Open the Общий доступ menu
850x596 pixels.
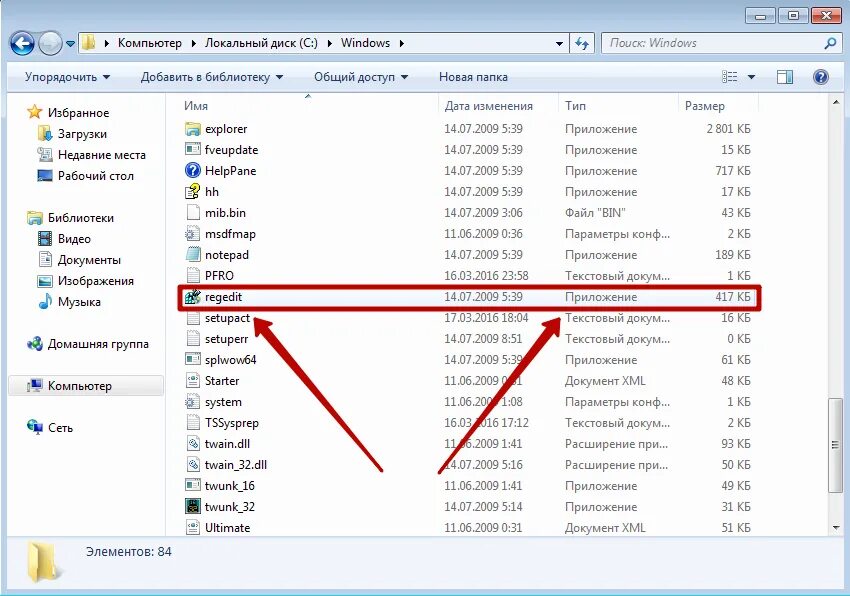coord(361,77)
